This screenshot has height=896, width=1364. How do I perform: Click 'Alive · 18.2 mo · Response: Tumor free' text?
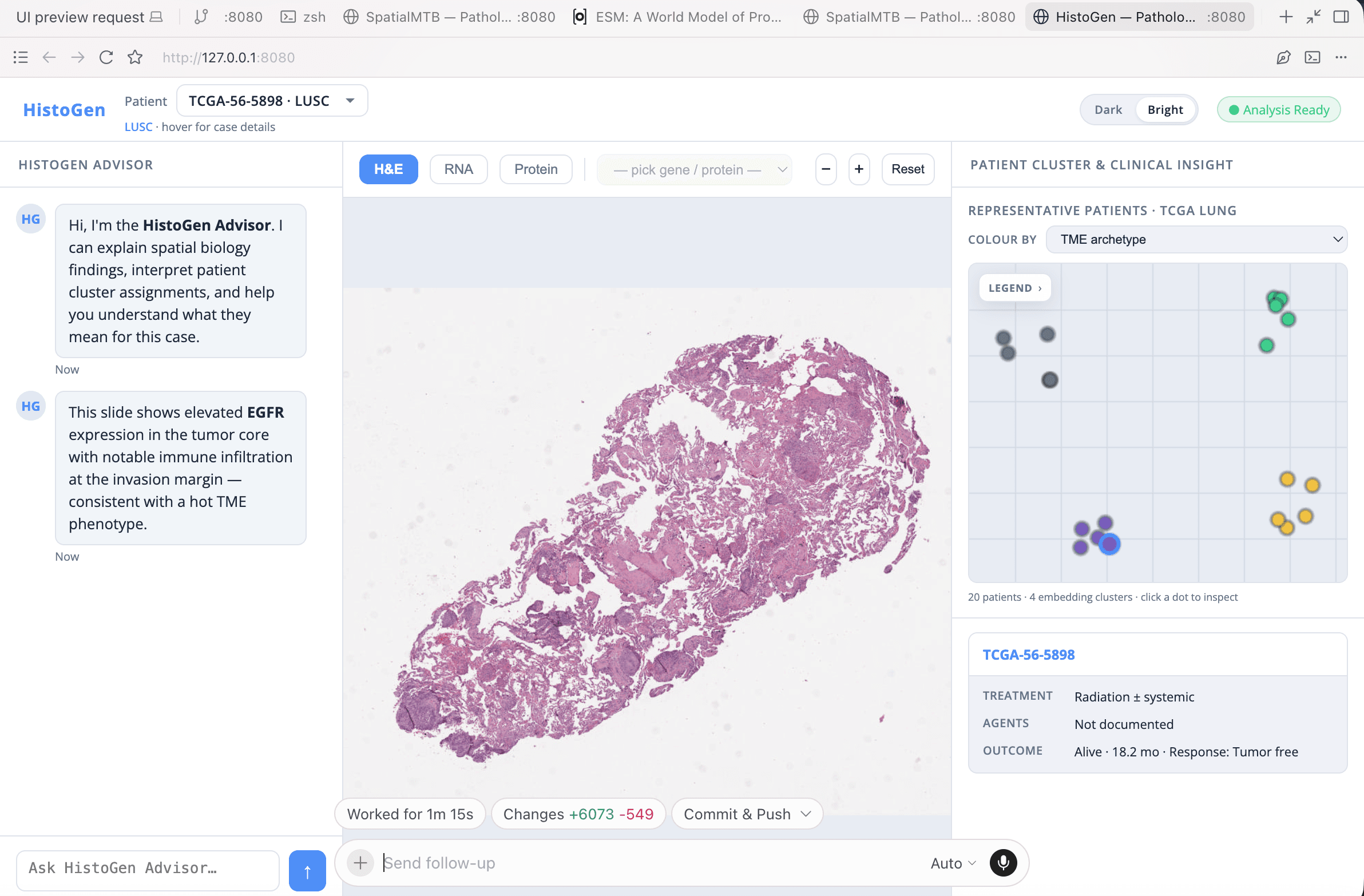tap(1185, 752)
